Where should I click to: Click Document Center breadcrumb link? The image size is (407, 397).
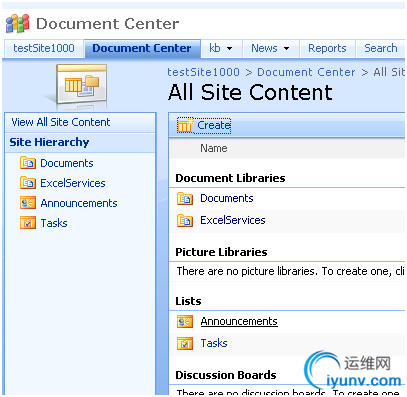(x=306, y=72)
